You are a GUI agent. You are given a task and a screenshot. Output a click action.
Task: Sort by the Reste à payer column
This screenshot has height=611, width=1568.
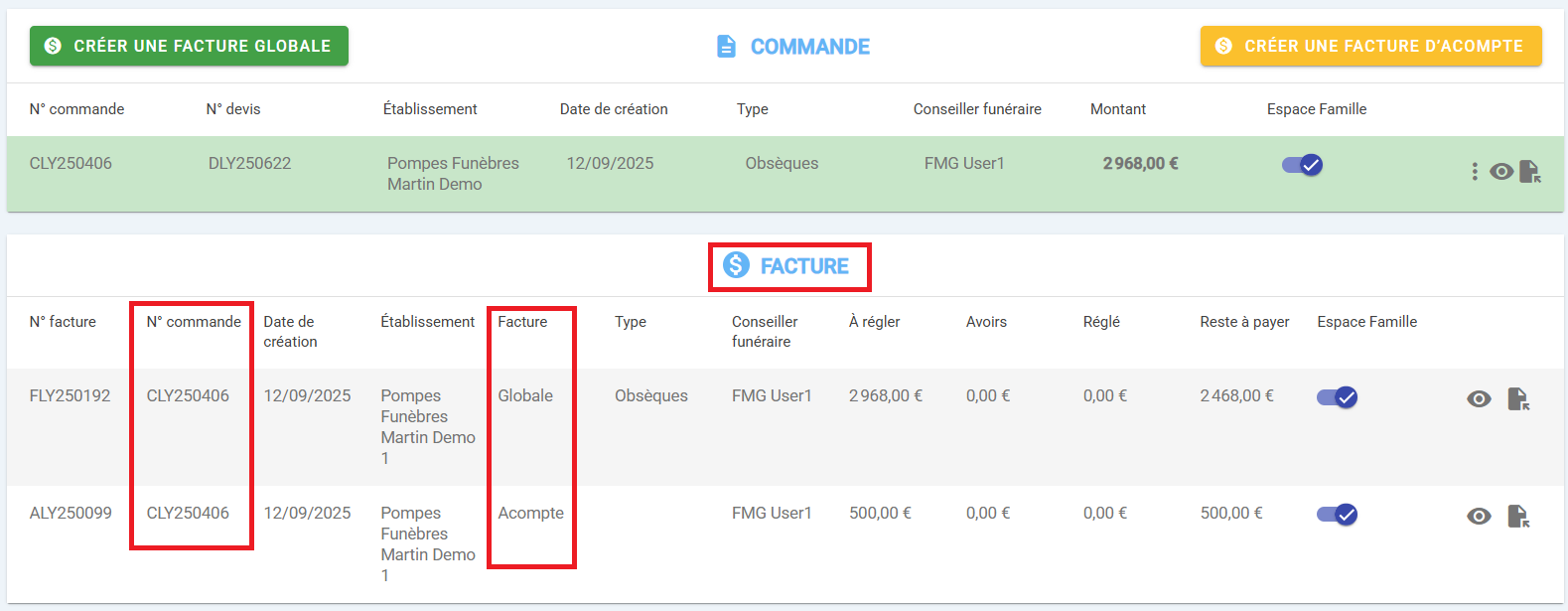coord(1244,322)
